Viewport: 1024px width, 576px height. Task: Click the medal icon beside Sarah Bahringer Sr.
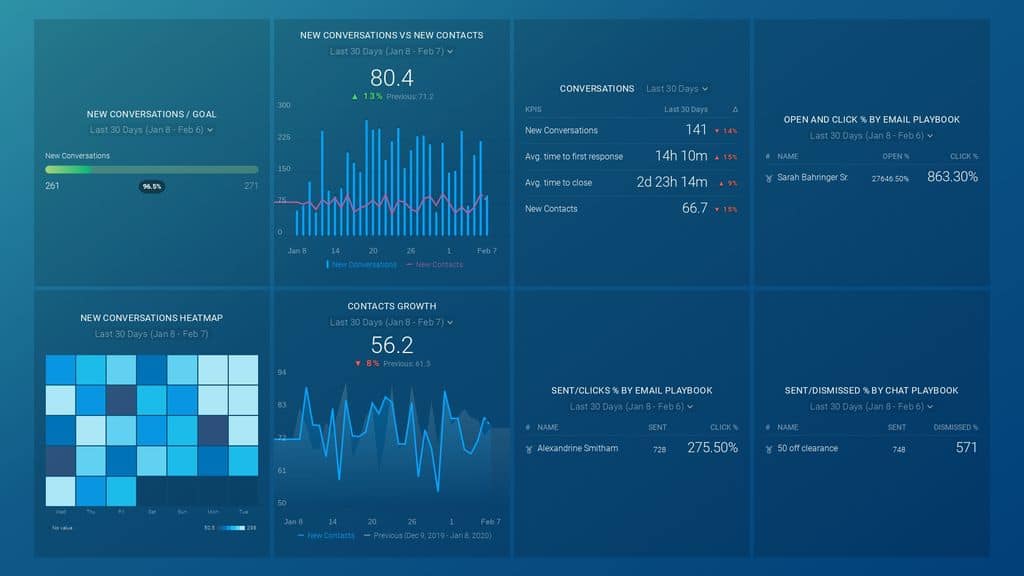[x=768, y=178]
